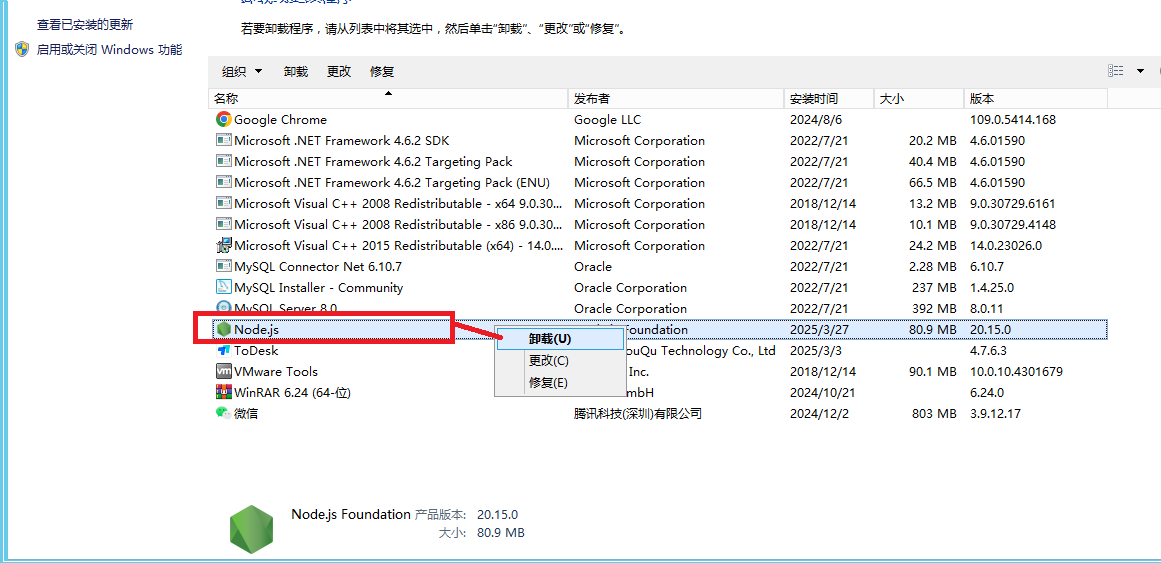Image resolution: width=1161 pixels, height=563 pixels.
Task: Expand the view options dropdown arrow
Action: click(x=1140, y=71)
